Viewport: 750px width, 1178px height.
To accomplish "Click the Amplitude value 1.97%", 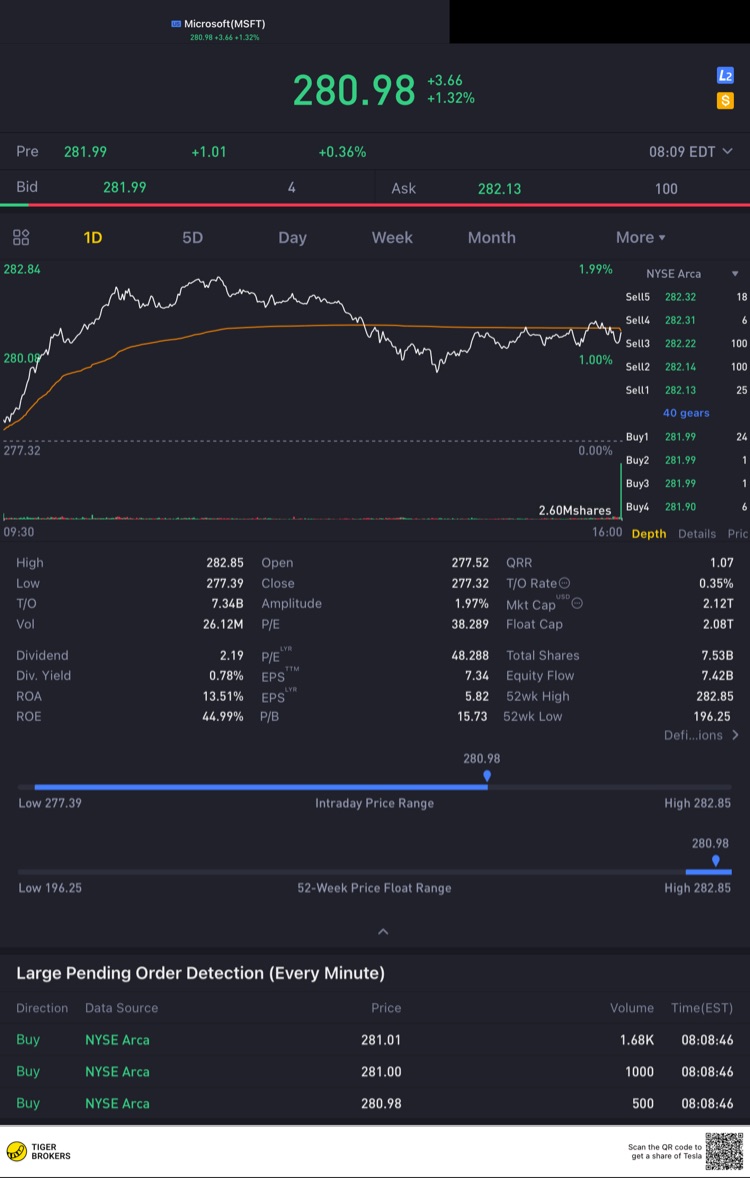I will [472, 603].
